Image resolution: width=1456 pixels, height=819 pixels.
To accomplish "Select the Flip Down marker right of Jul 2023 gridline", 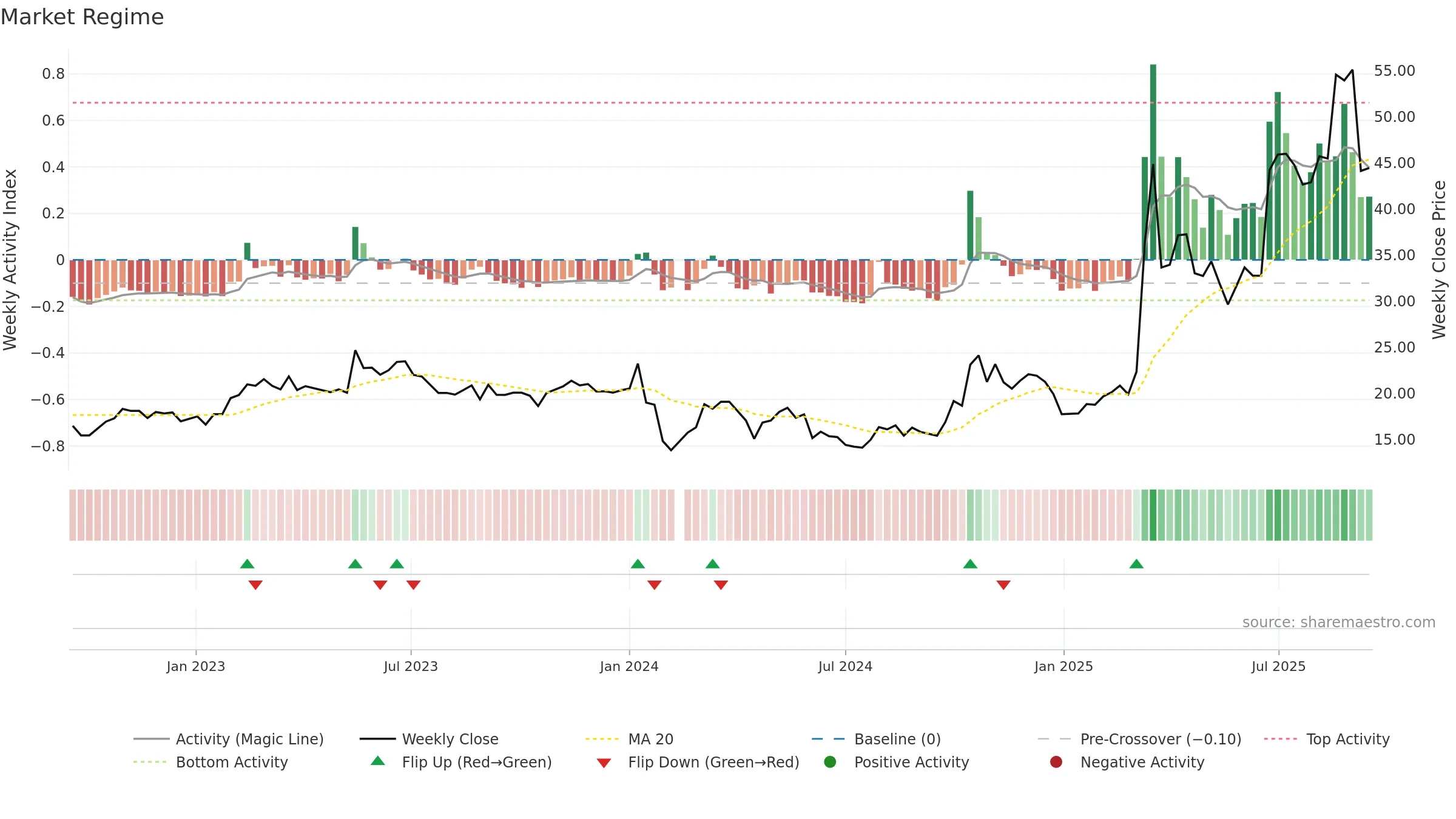I will [413, 585].
